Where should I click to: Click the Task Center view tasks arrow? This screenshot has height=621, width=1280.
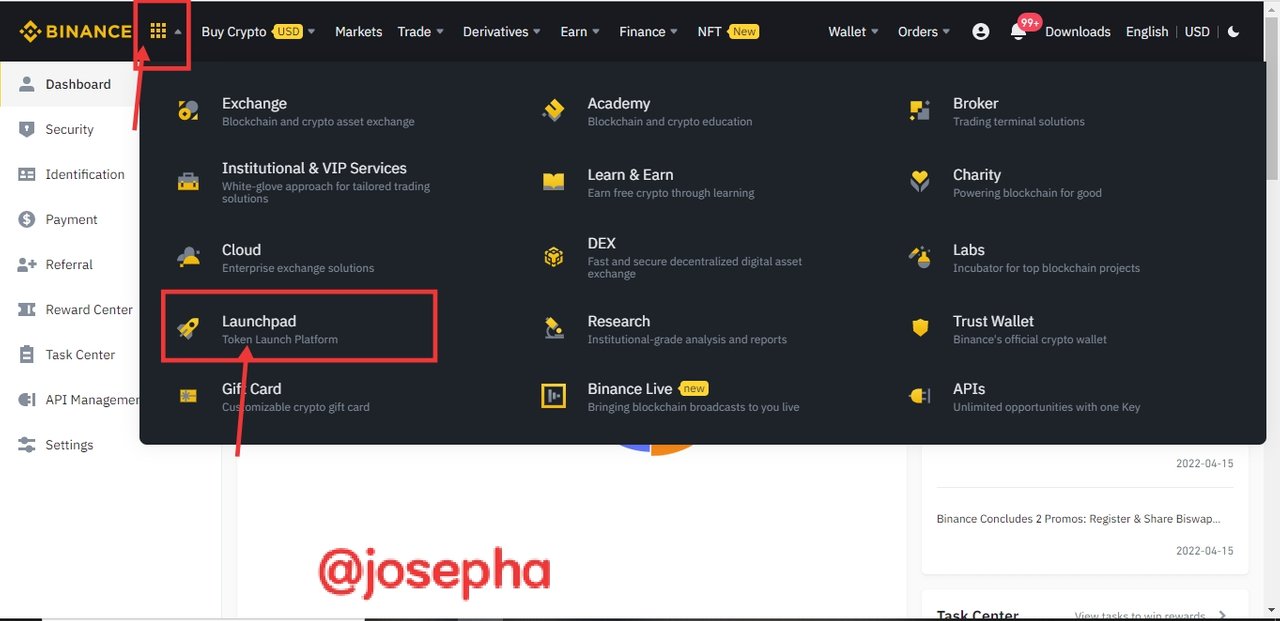click(x=1223, y=615)
